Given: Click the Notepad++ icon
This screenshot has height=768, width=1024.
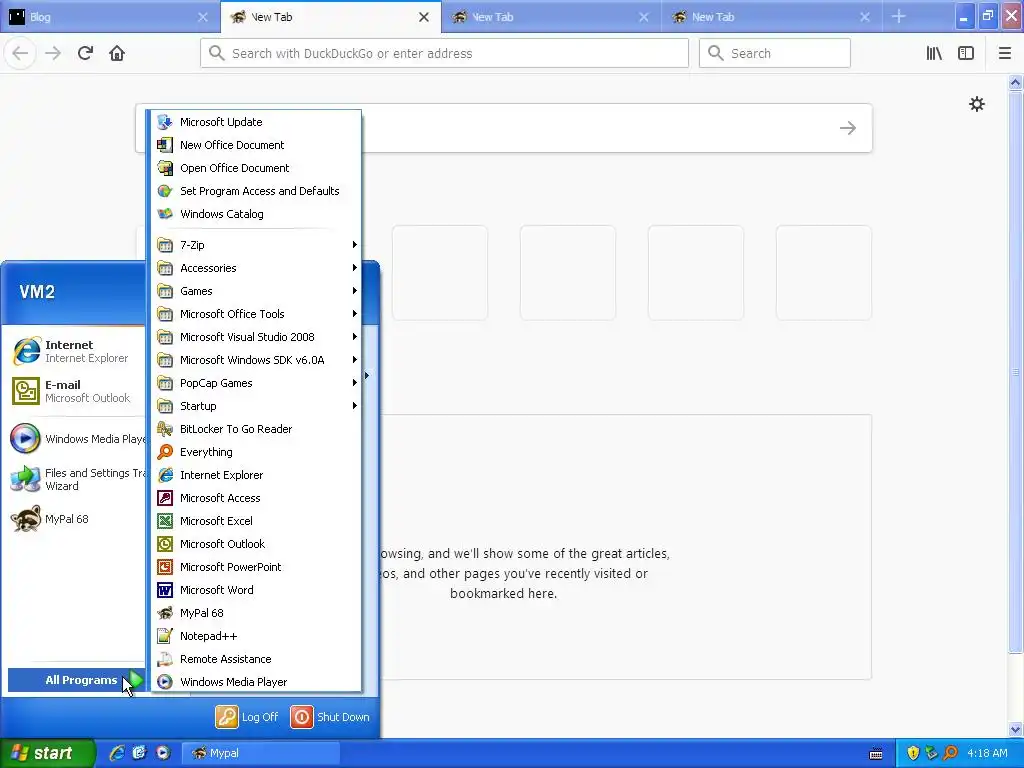Looking at the screenshot, I should pyautogui.click(x=165, y=636).
